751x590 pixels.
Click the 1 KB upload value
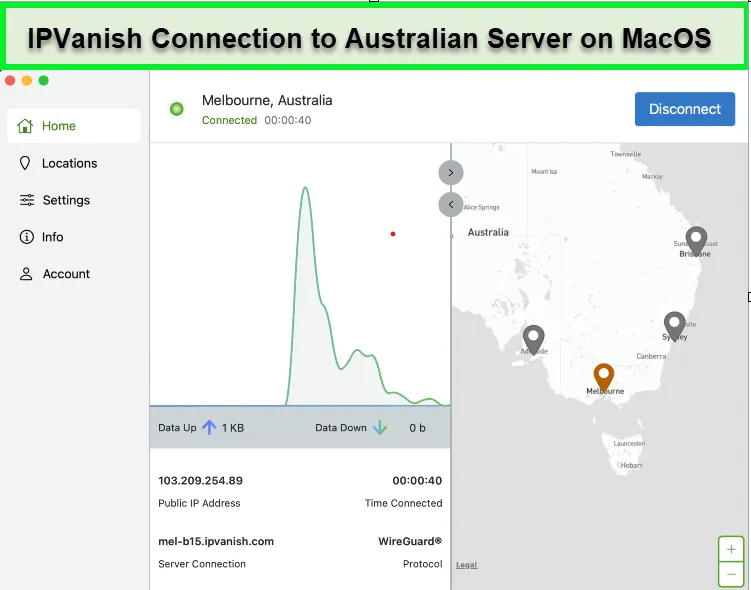tap(233, 428)
